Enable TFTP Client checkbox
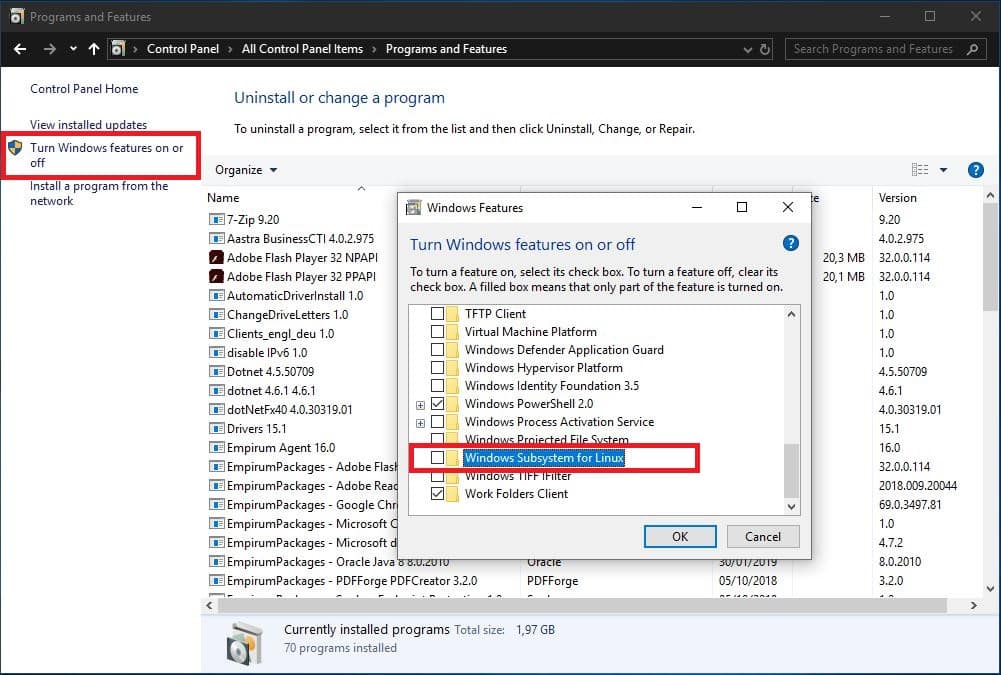The width and height of the screenshot is (1001, 675). point(437,314)
